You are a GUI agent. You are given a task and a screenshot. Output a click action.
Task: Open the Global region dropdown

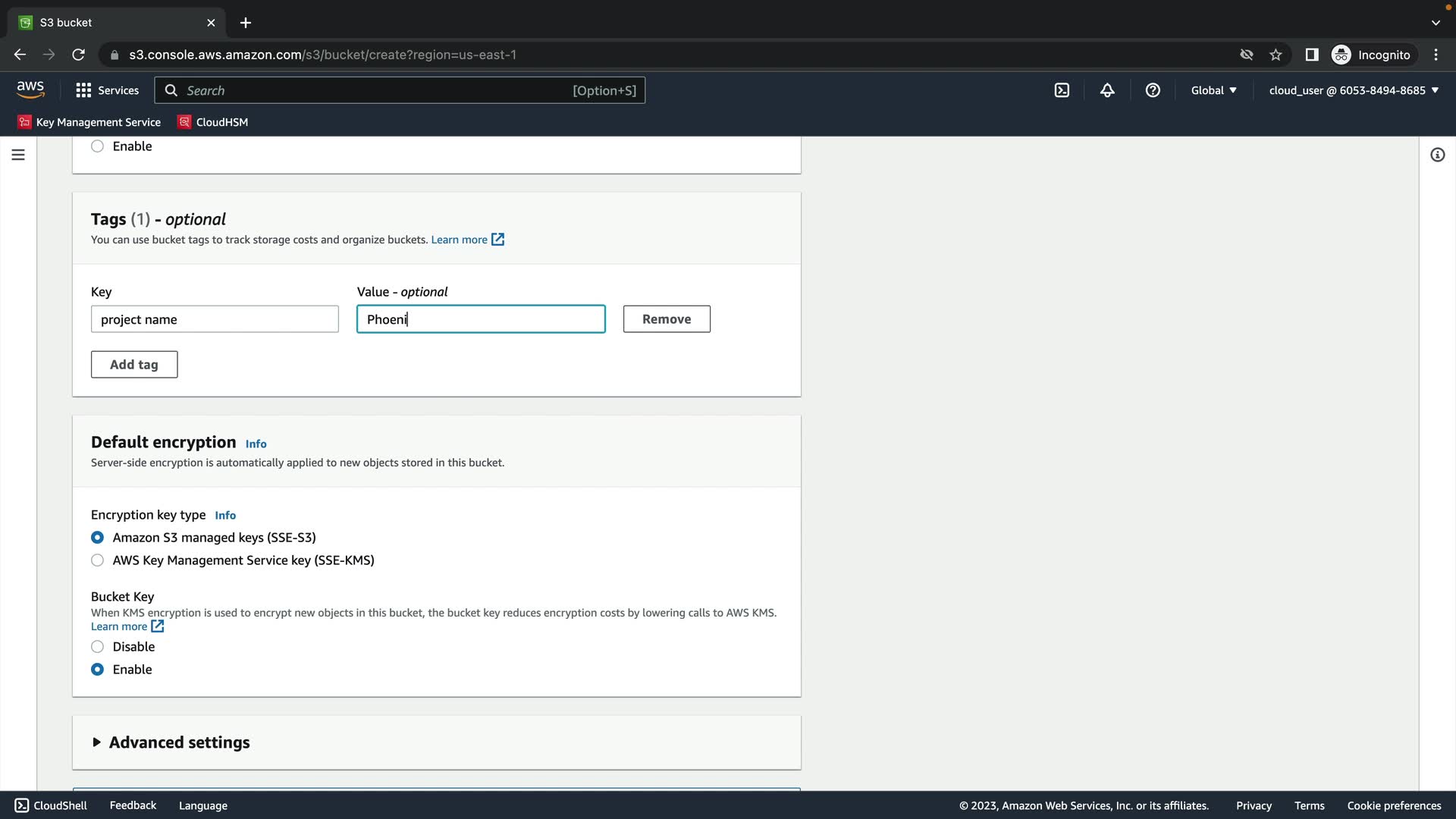(1213, 90)
